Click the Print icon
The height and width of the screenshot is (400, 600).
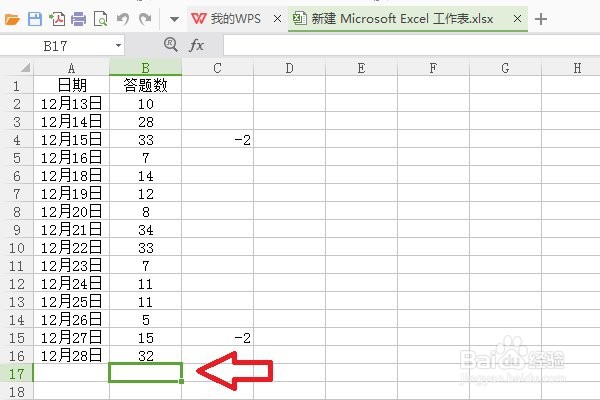78,19
